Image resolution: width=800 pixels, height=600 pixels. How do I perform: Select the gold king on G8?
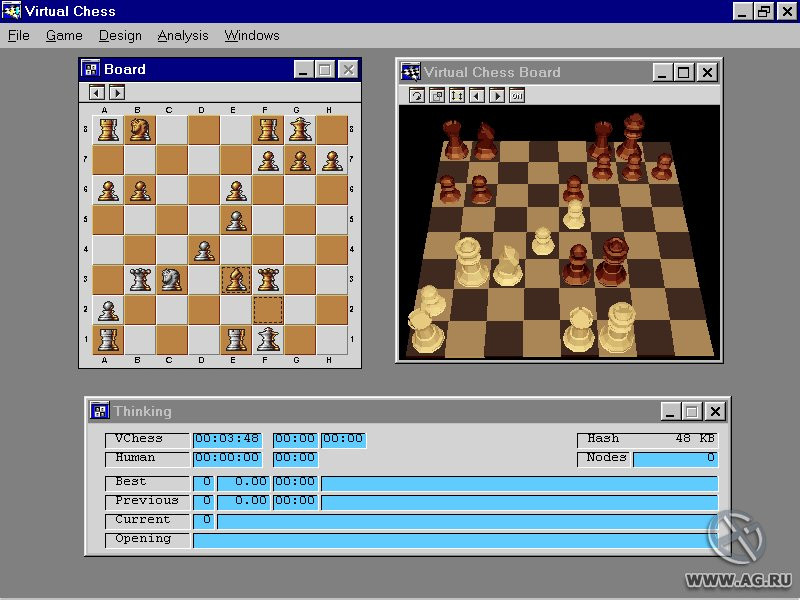[x=300, y=129]
